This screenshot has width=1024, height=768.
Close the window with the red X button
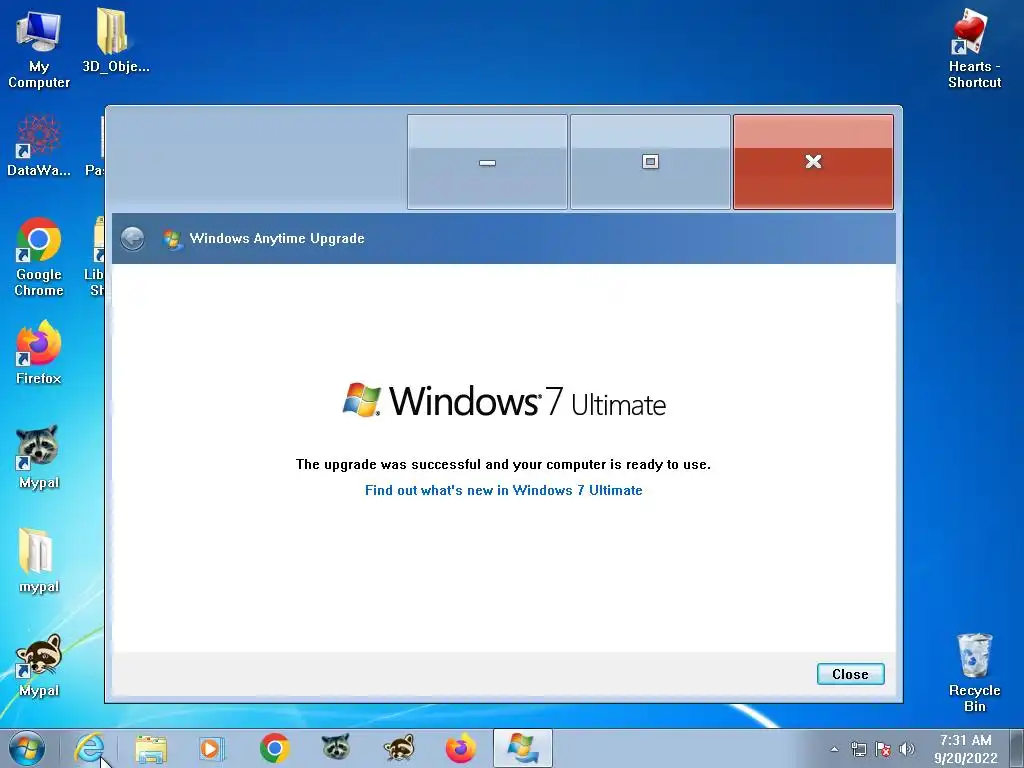coord(813,162)
